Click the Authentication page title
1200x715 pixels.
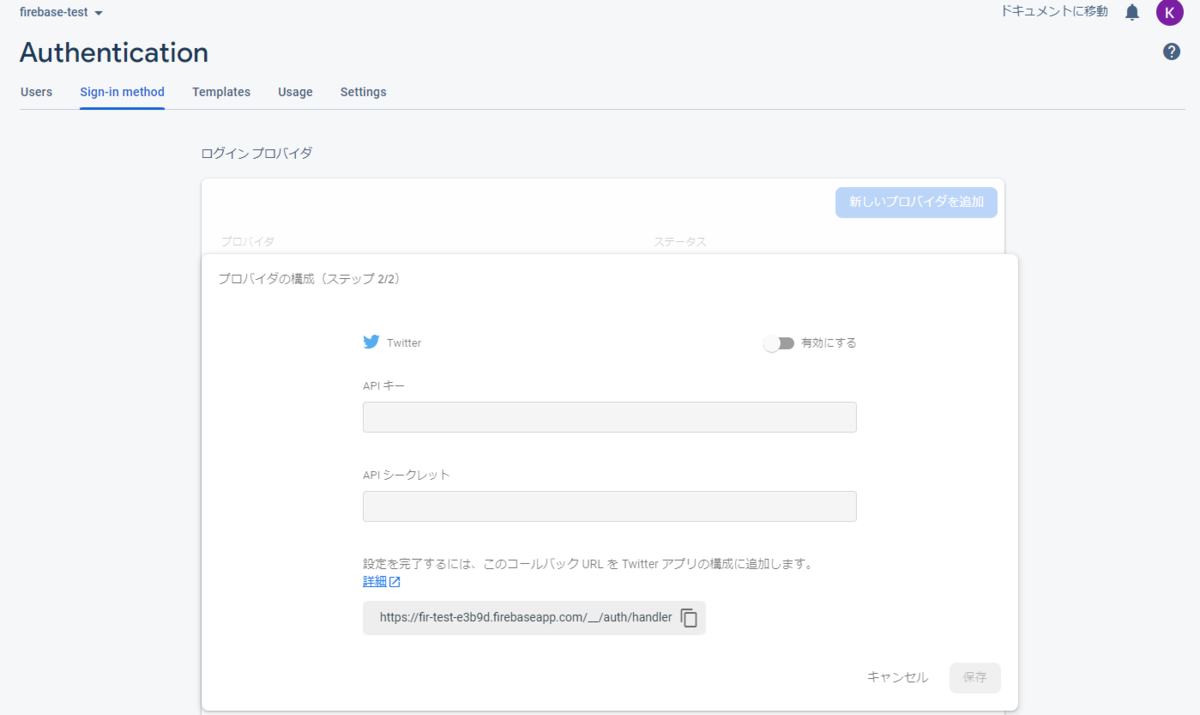pos(114,53)
